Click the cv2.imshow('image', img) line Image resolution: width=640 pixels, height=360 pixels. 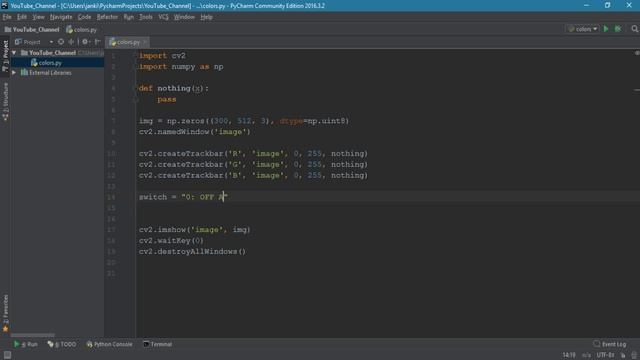(194, 230)
